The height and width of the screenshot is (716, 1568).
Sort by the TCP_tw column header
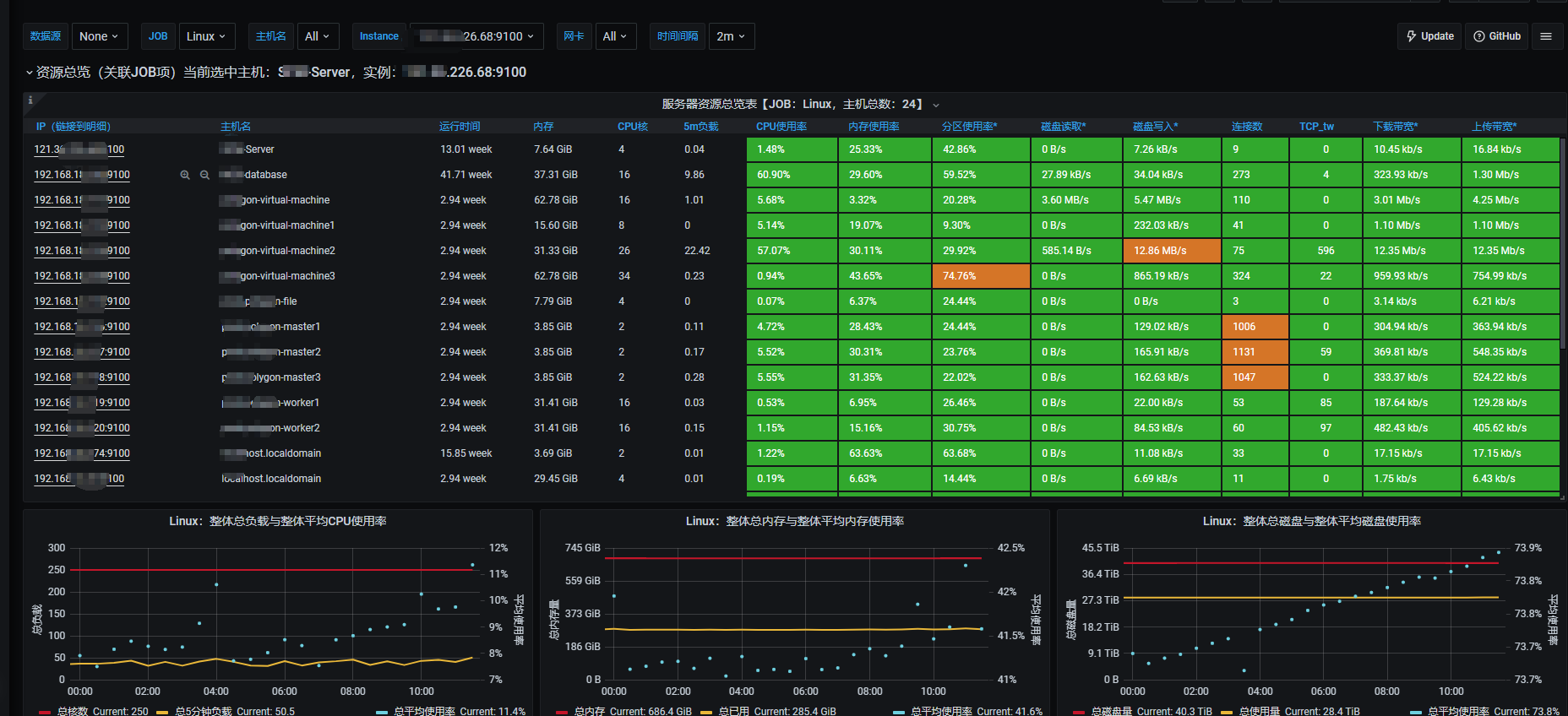1316,127
